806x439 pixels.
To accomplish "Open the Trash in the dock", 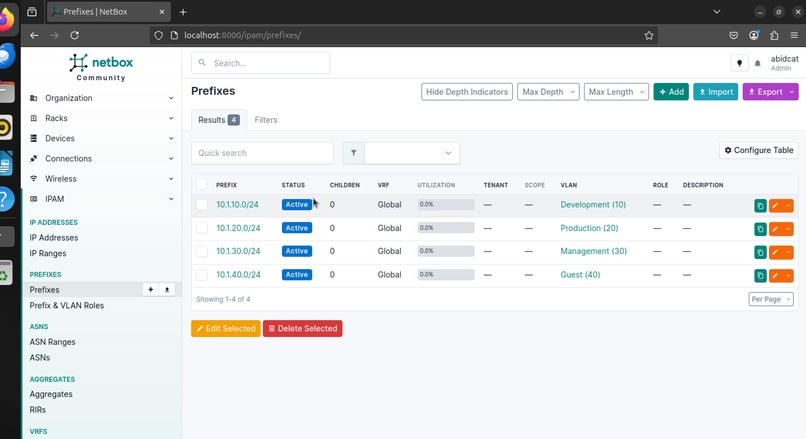I will point(5,273).
